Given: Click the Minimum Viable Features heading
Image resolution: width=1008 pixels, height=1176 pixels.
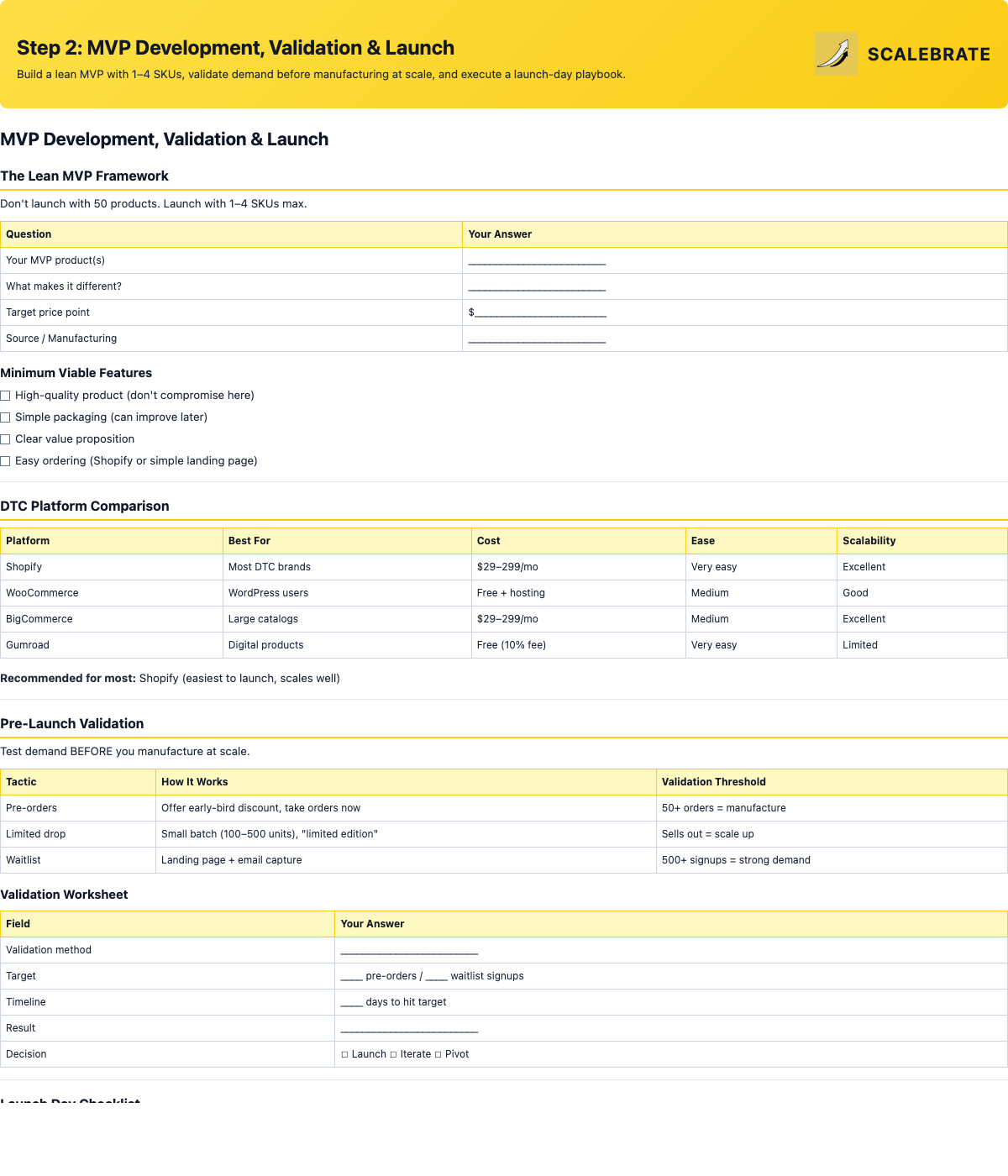Looking at the screenshot, I should (x=76, y=373).
